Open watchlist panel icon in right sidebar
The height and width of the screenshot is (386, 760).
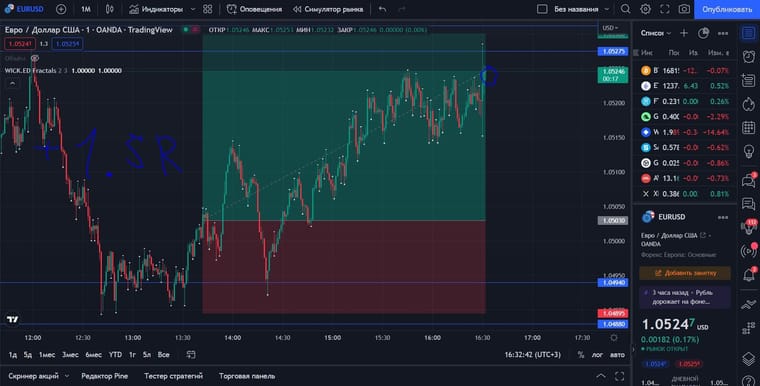tap(749, 33)
